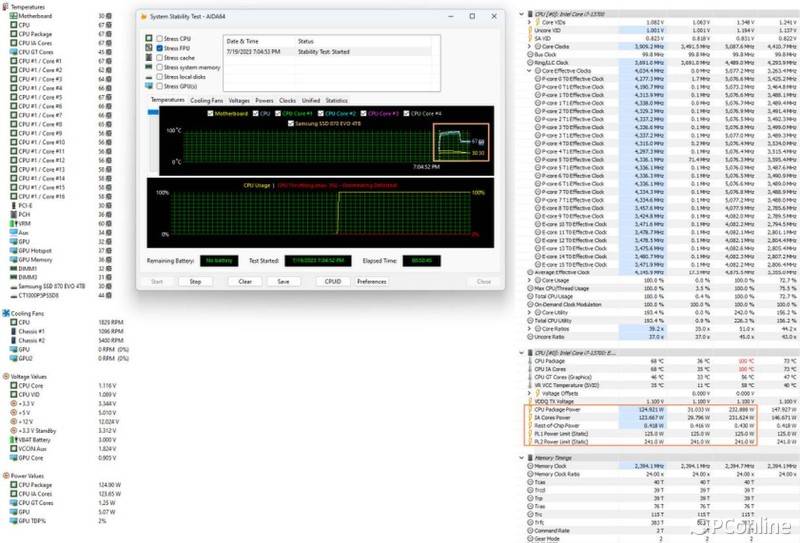Screen dimensions: 800x543
Task: Toggle the Samsung SSD 870 EVO graph checkbox
Action: pyautogui.click(x=291, y=124)
